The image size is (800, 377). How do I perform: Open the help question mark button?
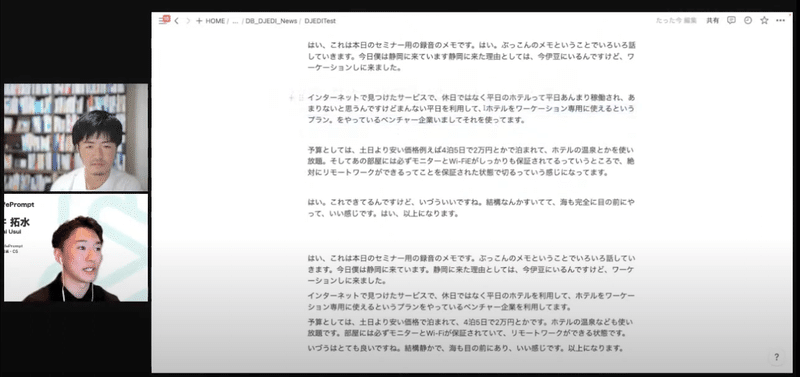pos(777,357)
